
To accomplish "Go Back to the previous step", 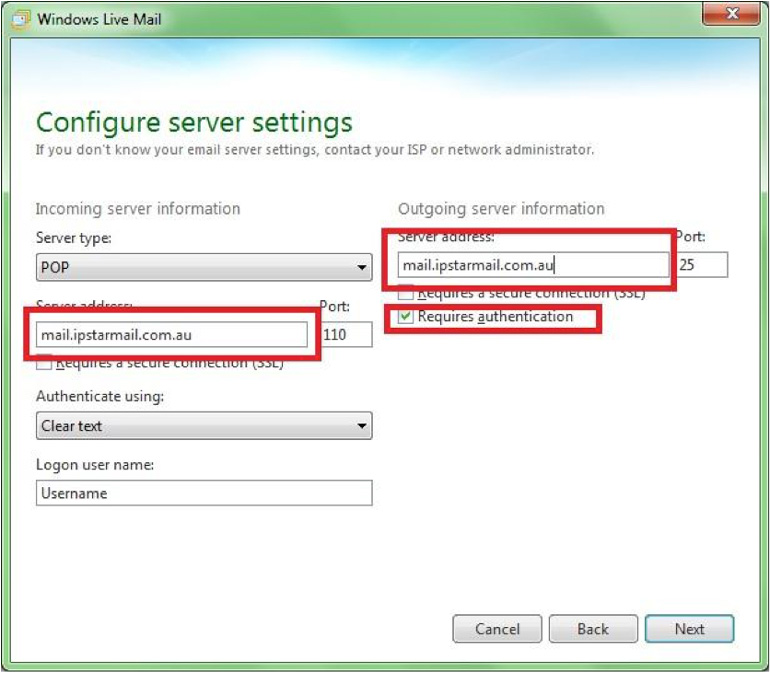I will tap(593, 629).
